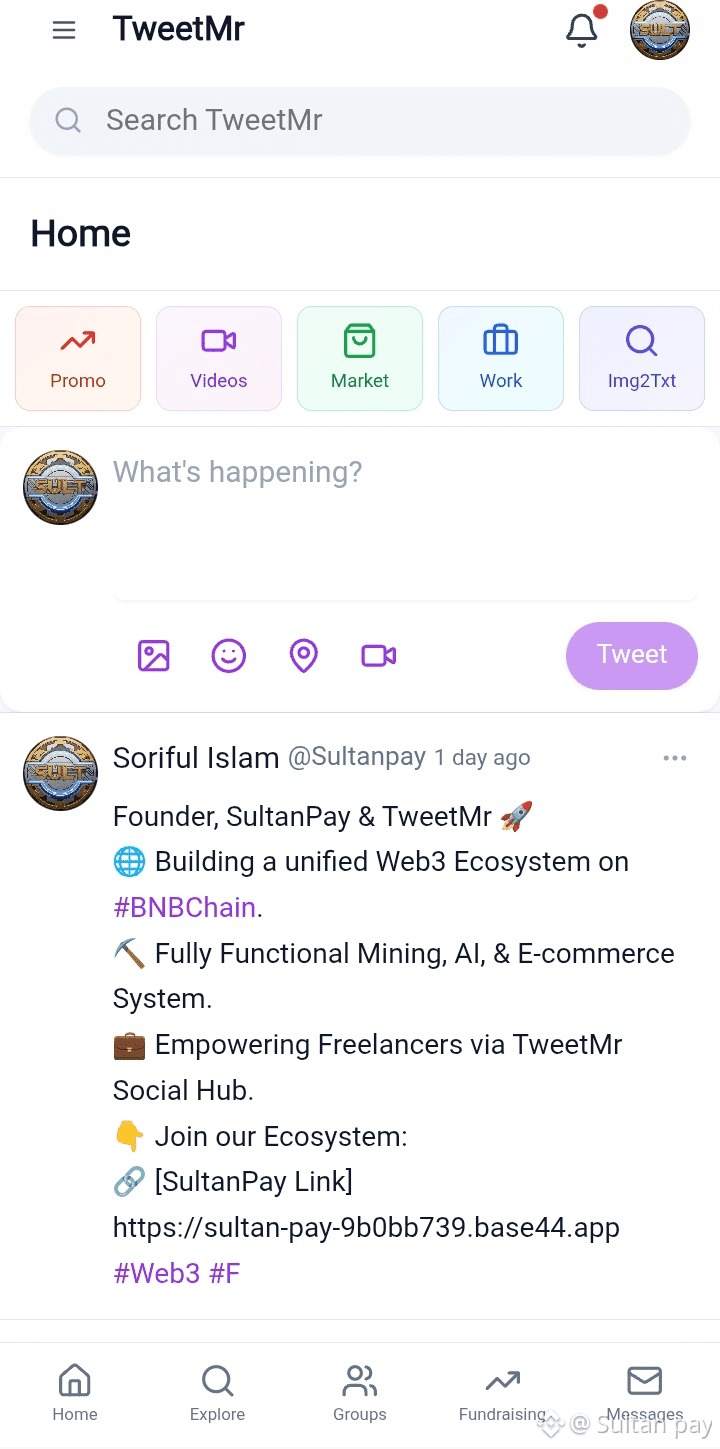
Task: Open post options three-dot menu
Action: [675, 758]
